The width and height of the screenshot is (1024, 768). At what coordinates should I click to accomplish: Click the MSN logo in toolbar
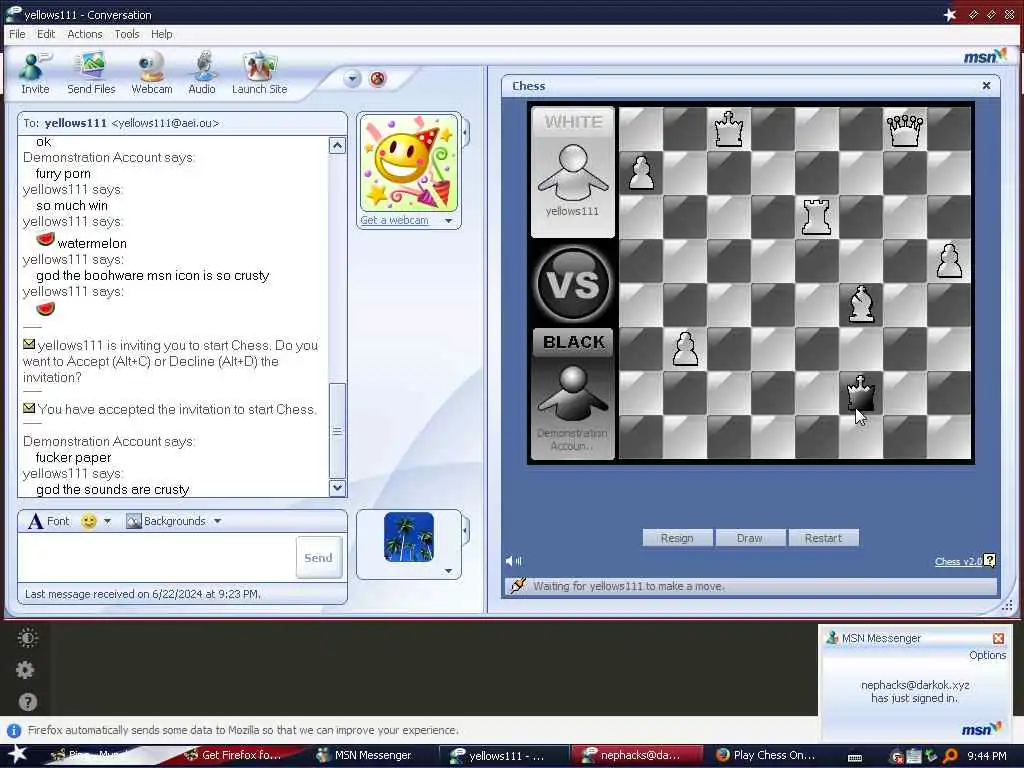point(984,57)
